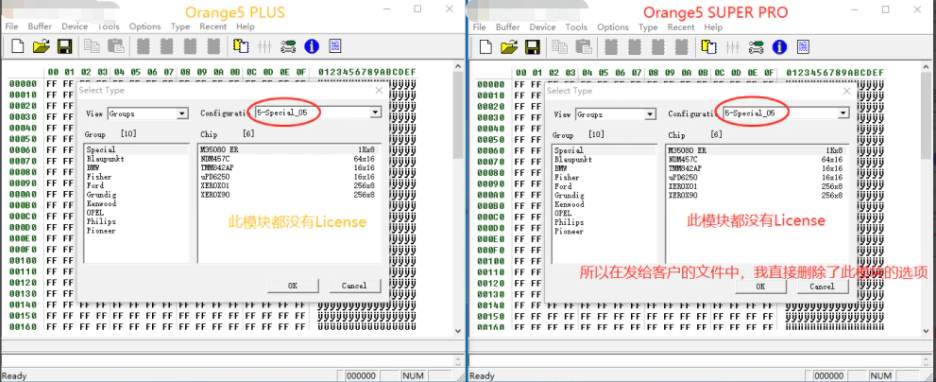
Task: Click New file icon in Orange5 PLUS toolbar
Action: click(x=18, y=46)
